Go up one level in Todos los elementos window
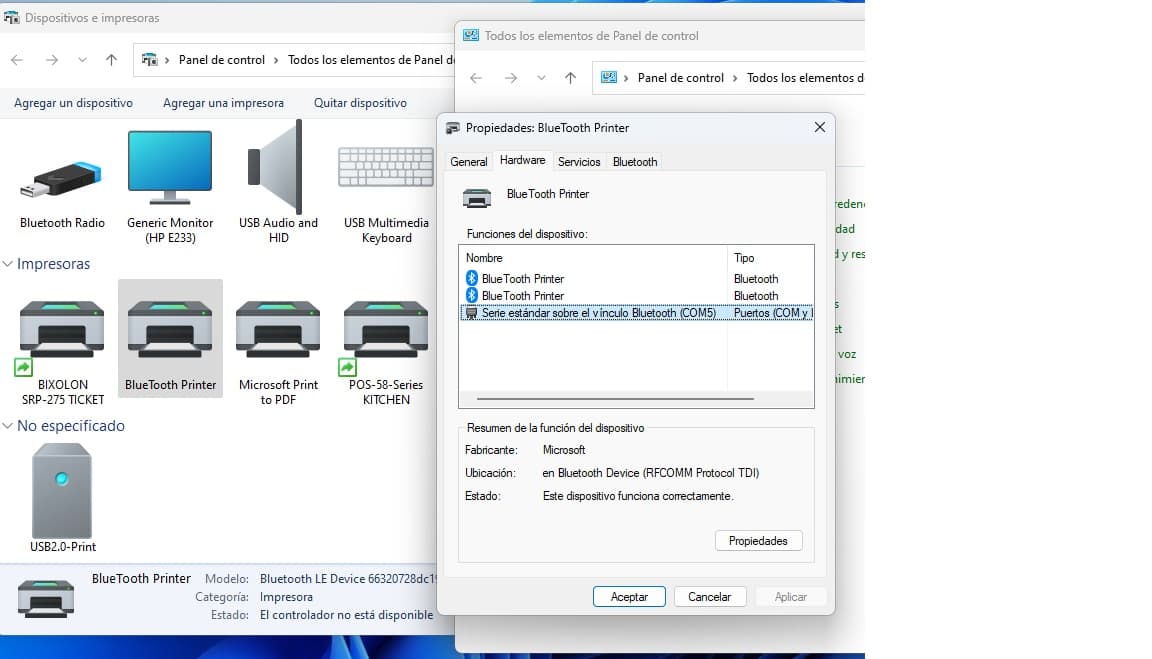The height and width of the screenshot is (659, 1152). coord(570,78)
